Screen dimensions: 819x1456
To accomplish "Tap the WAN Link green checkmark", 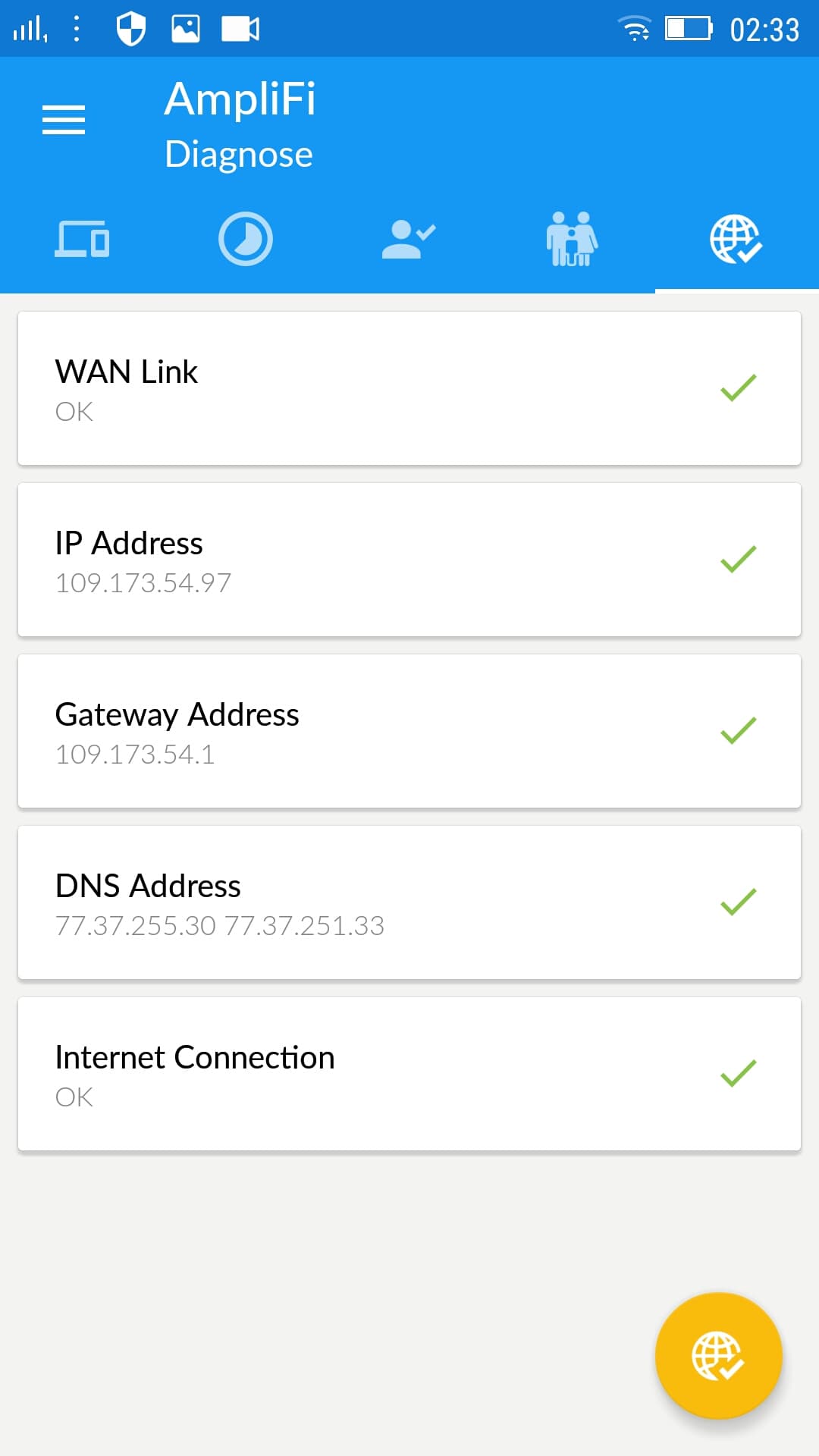I will pos(738,388).
